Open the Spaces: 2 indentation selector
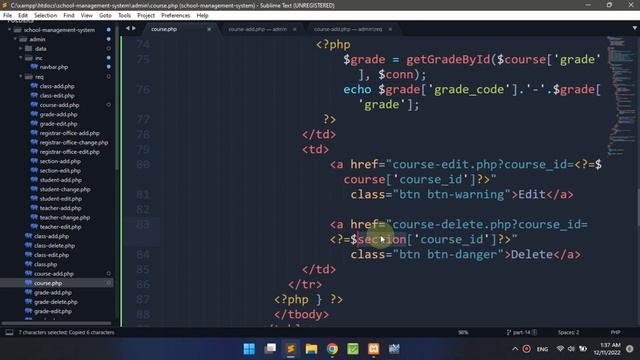 click(x=568, y=333)
